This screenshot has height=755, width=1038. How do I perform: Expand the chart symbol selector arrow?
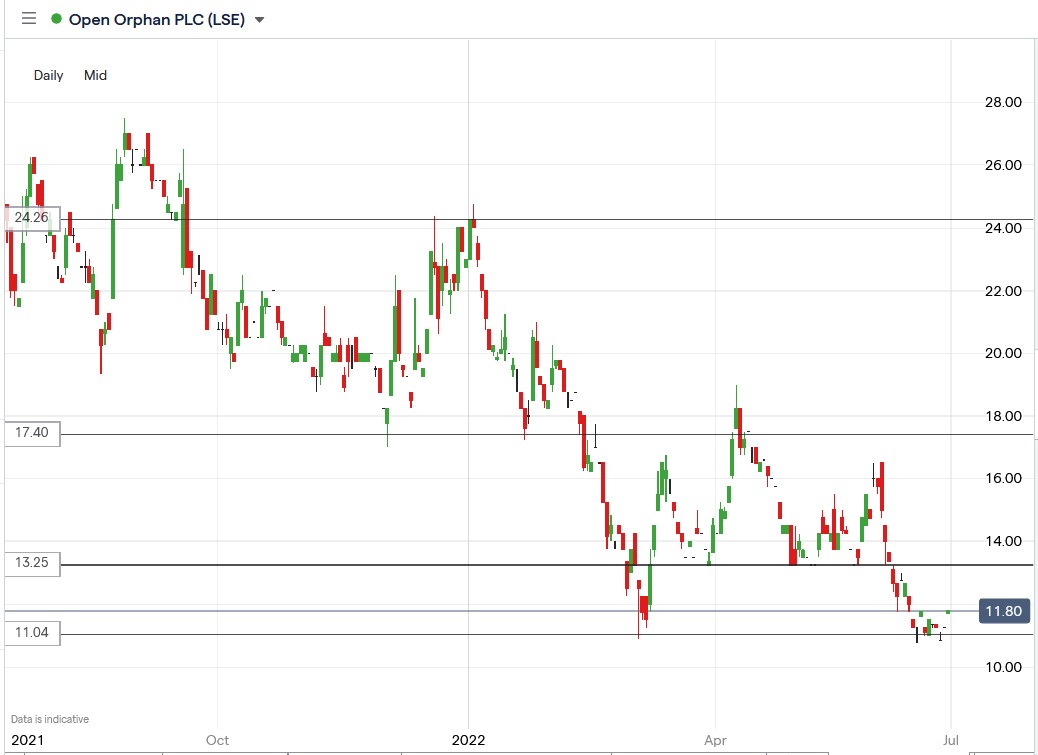259,18
